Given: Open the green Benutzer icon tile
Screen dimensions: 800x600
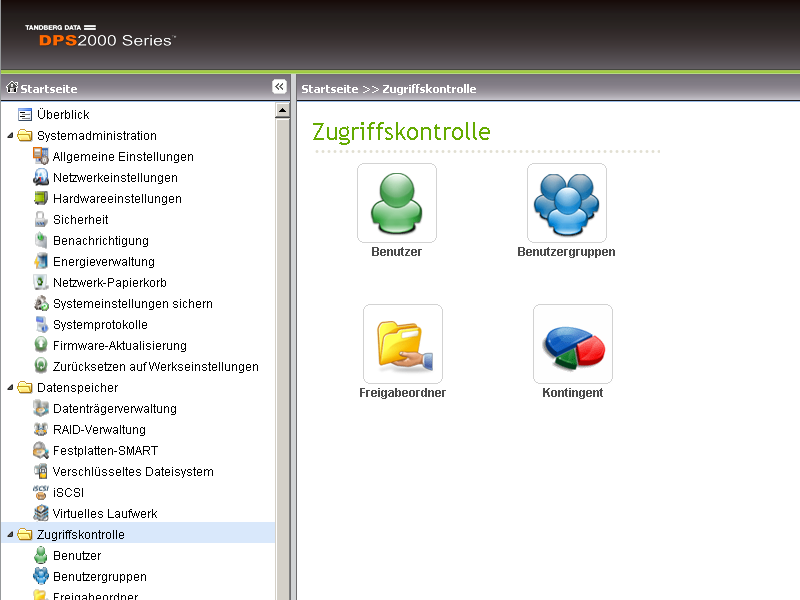Looking at the screenshot, I should click(x=397, y=203).
